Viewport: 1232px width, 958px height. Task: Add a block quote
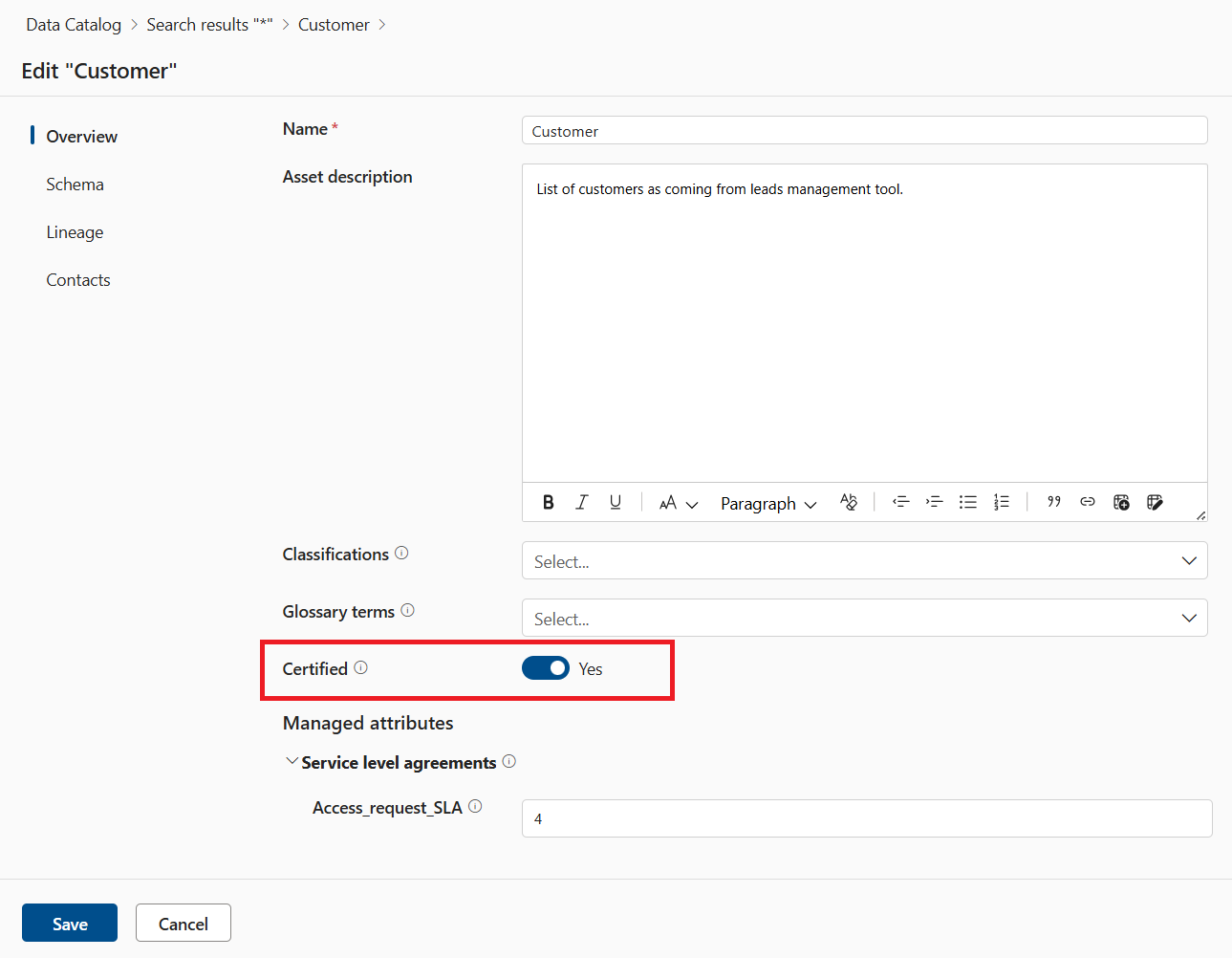[x=1054, y=502]
